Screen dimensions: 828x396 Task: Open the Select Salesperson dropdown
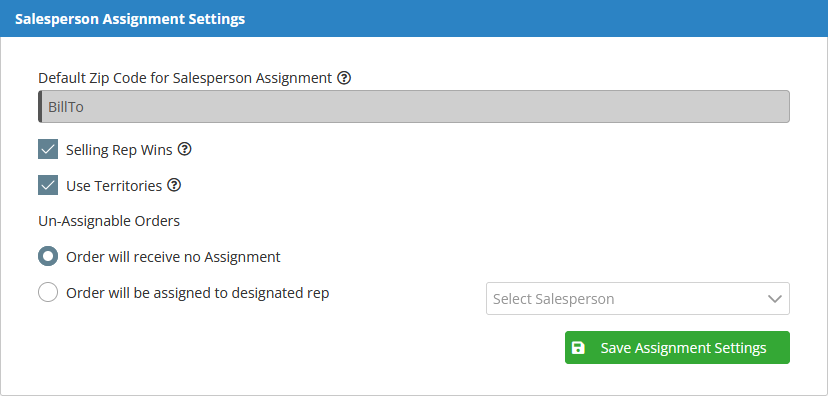pyautogui.click(x=638, y=298)
